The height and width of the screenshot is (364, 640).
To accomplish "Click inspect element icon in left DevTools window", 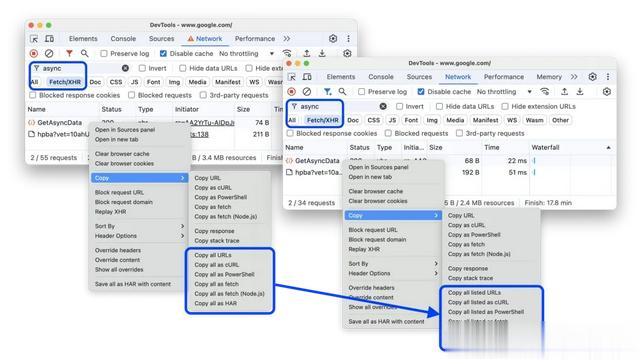I will coord(34,39).
